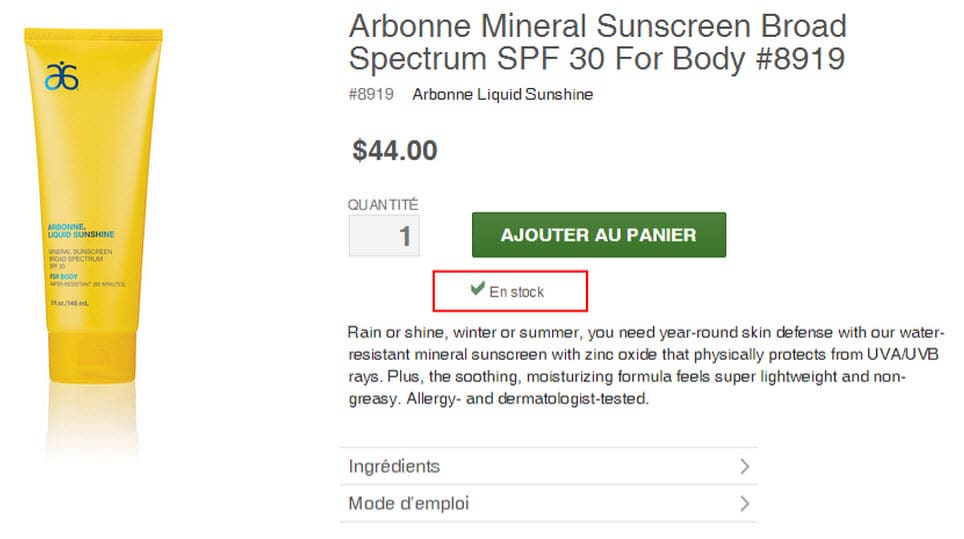Screen dimensions: 964x539
Task: Click the Liquid Sunshine text on tube
Action: pyautogui.click(x=80, y=233)
